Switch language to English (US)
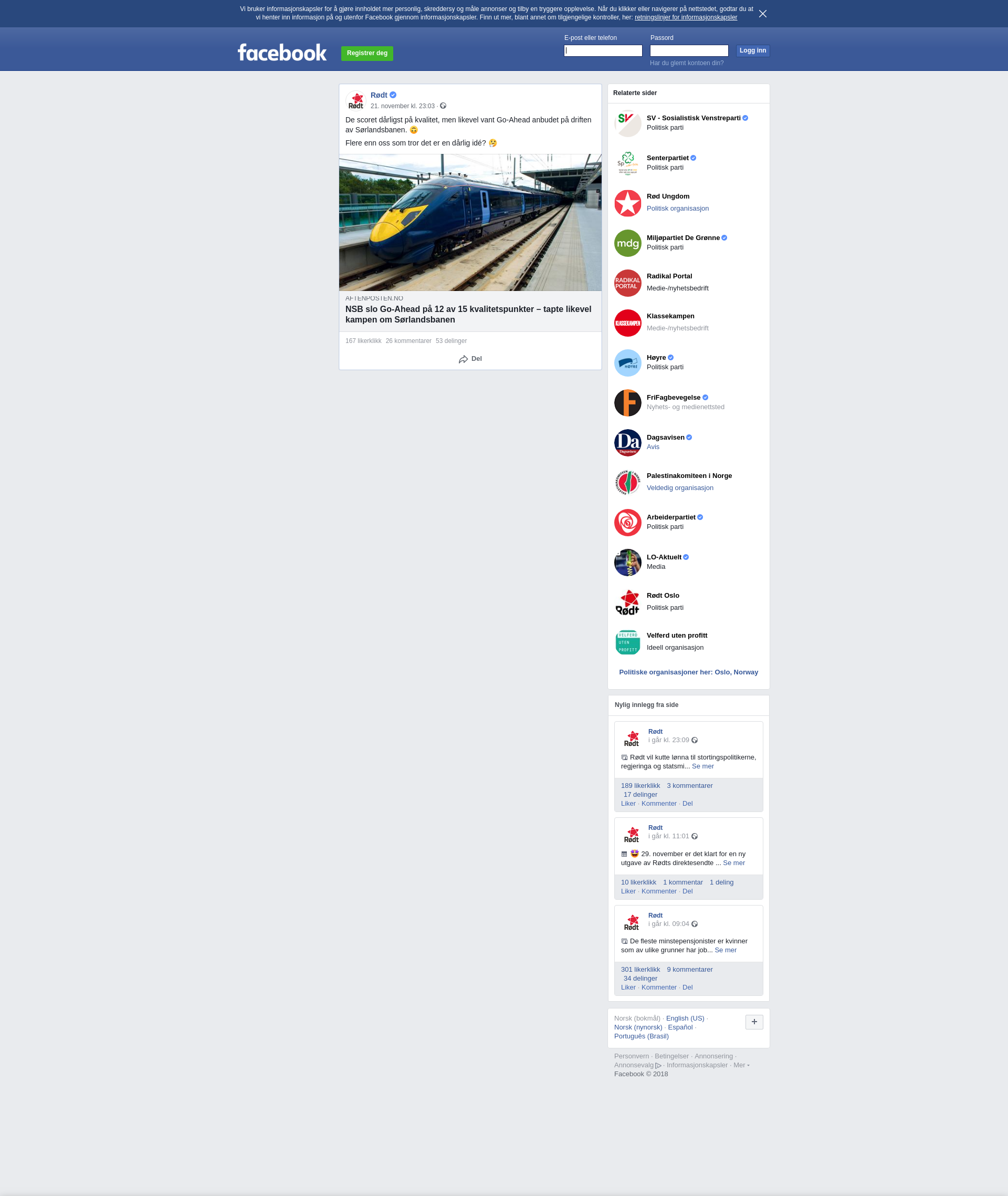 click(x=685, y=1018)
